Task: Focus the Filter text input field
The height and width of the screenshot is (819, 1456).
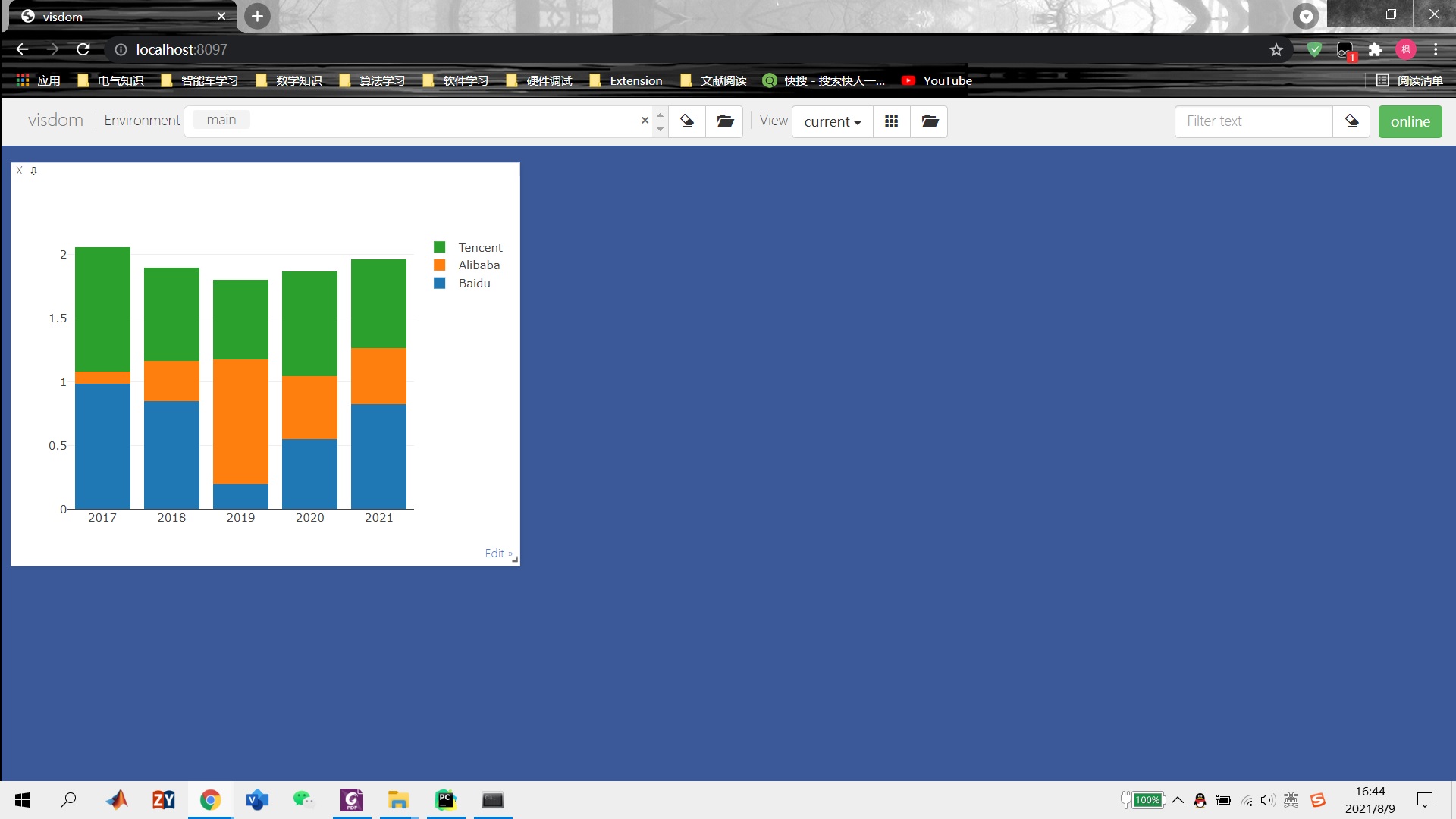Action: tap(1253, 121)
